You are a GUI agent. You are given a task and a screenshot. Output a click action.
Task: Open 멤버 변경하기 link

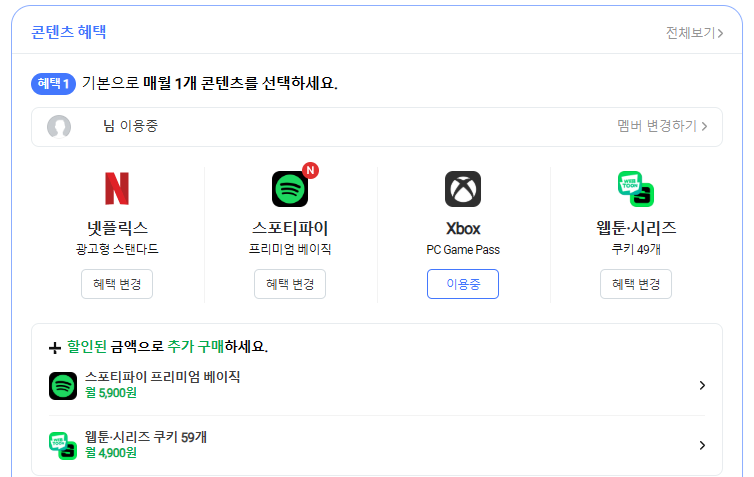(662, 126)
